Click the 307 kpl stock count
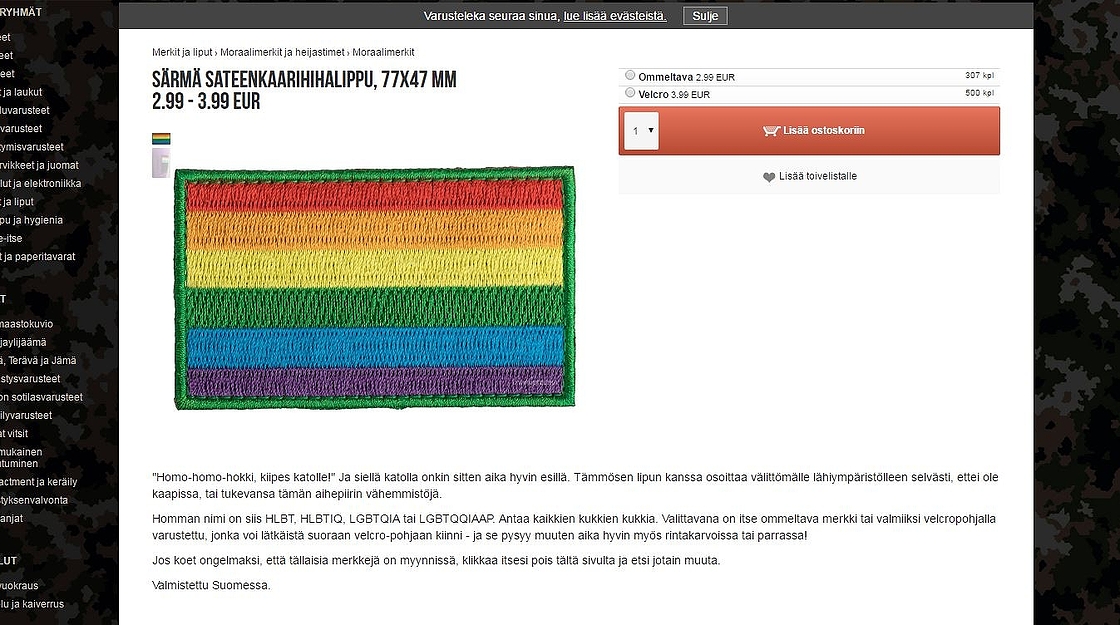This screenshot has height=625, width=1120. [x=979, y=75]
